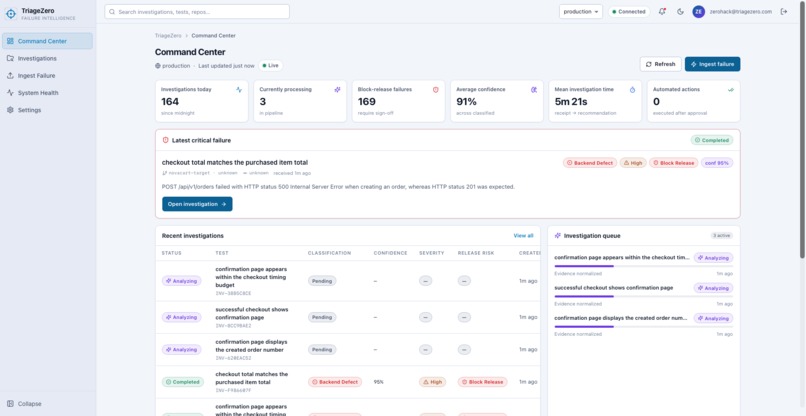
Task: Click the Block-release failures shield icon
Action: [436, 89]
